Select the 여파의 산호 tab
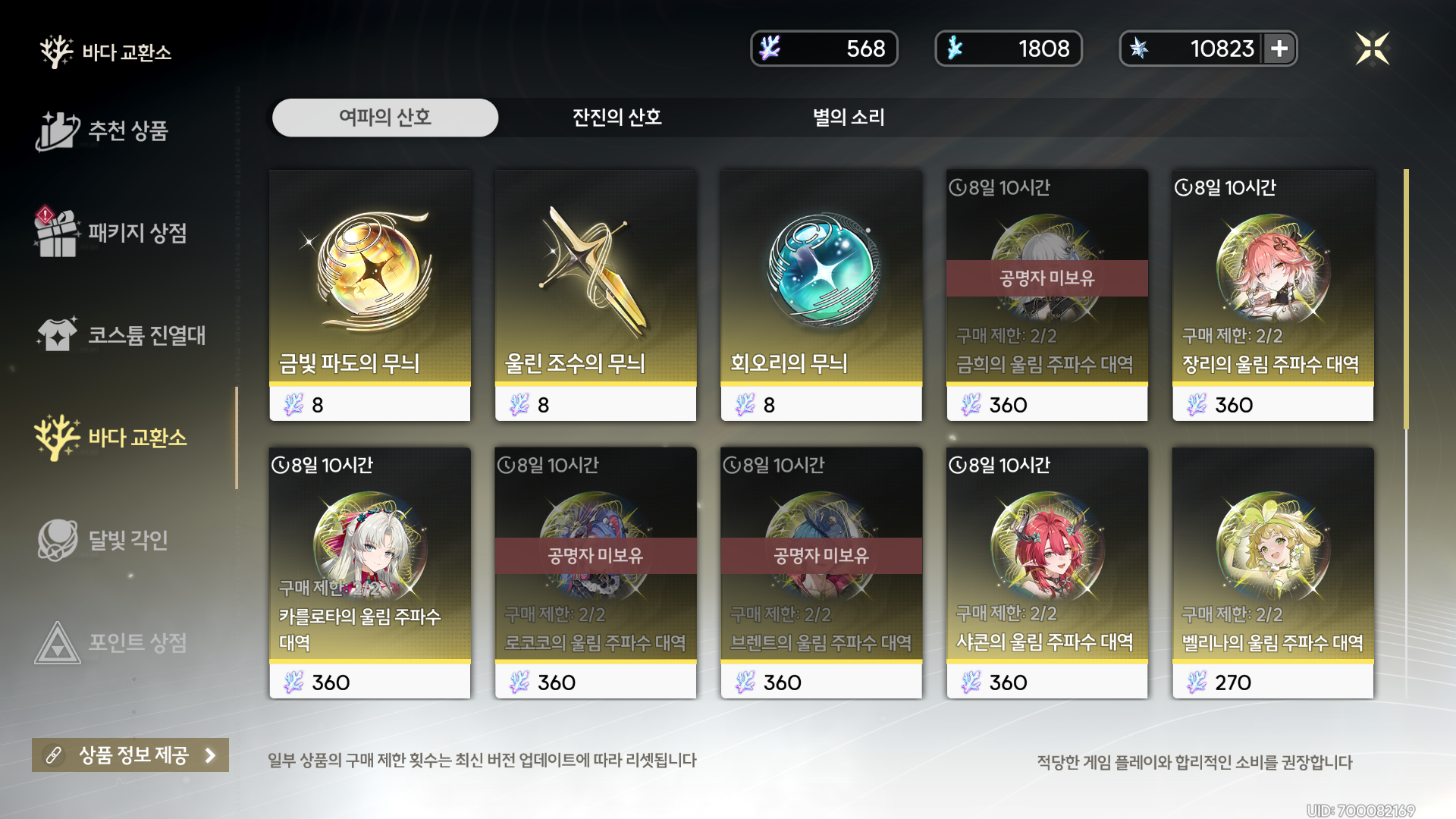 (x=385, y=118)
